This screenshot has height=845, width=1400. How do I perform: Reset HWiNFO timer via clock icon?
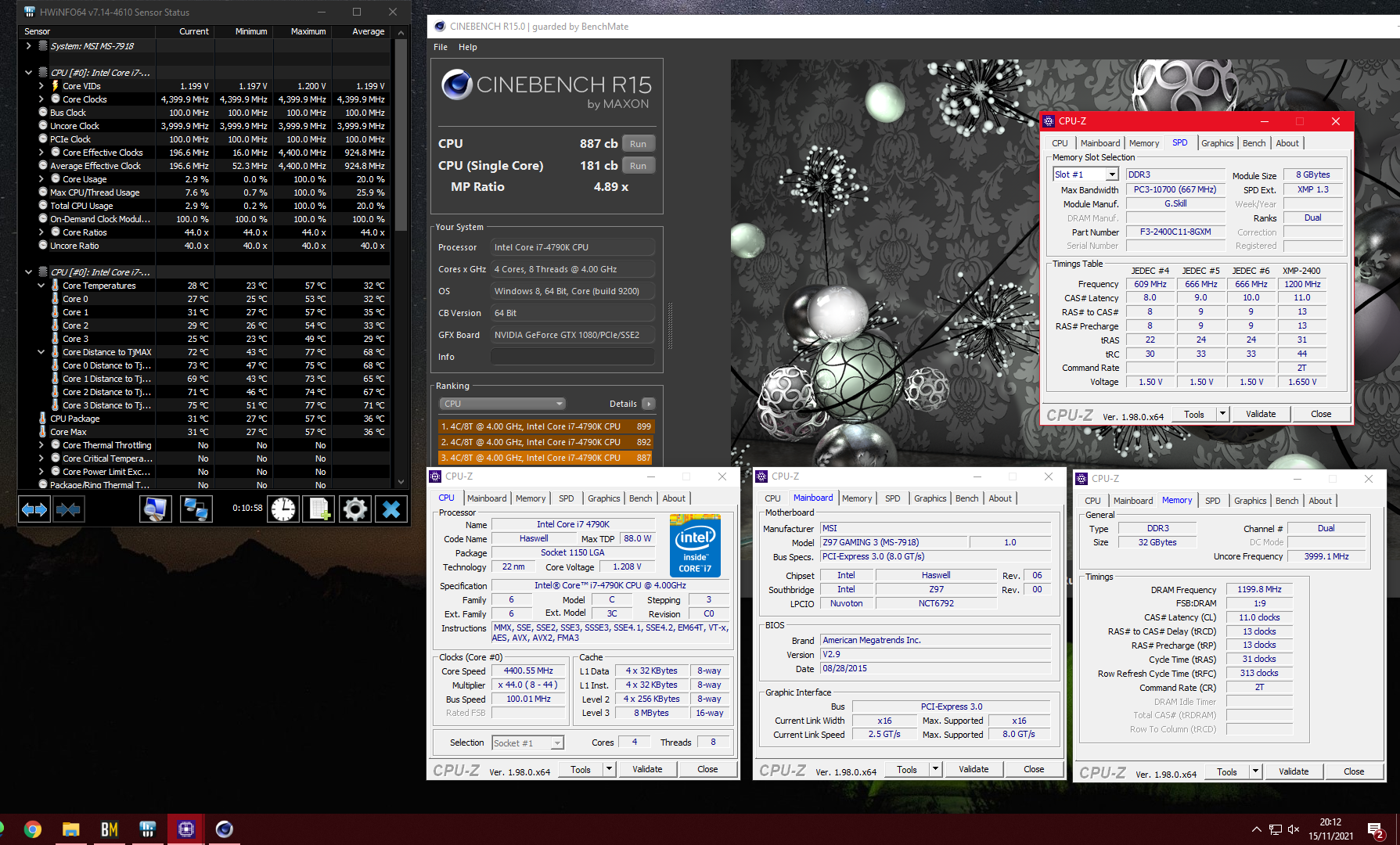(x=283, y=509)
